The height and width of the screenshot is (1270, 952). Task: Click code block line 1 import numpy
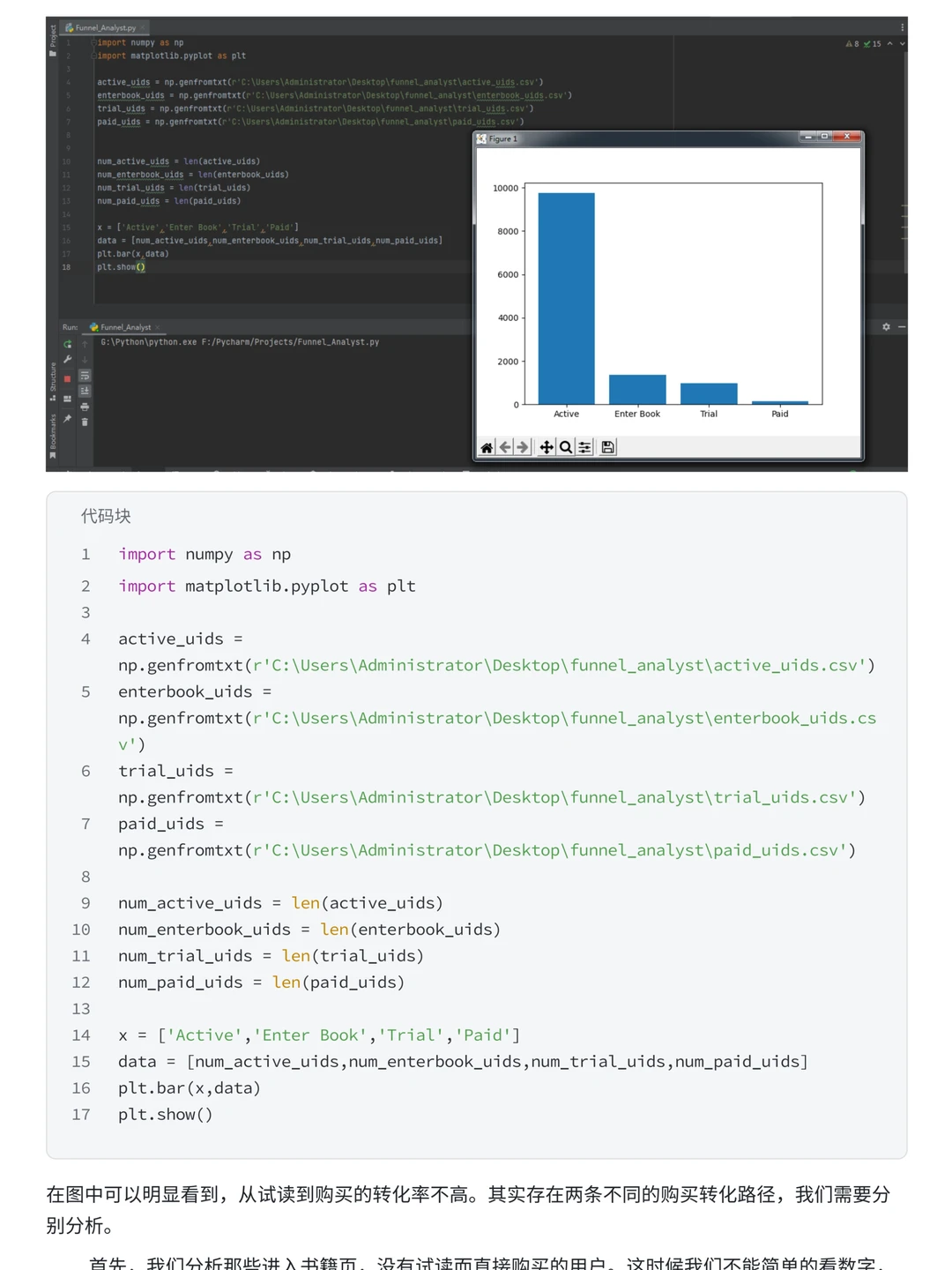[x=205, y=555]
